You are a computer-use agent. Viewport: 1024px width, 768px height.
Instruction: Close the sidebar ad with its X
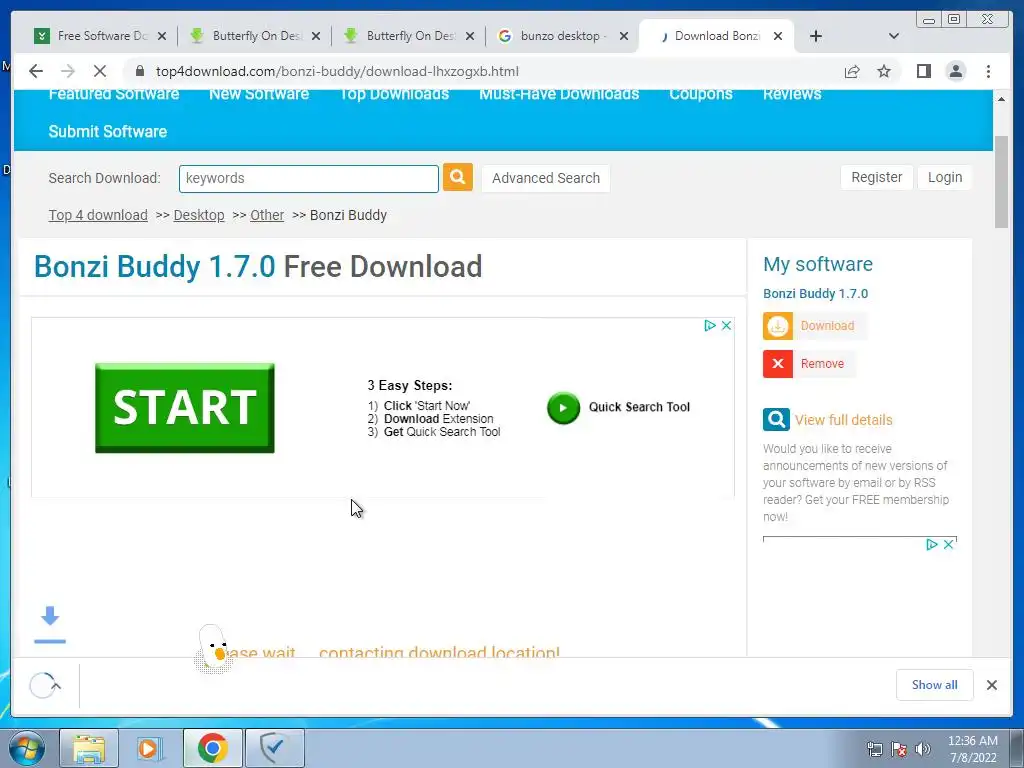[948, 544]
